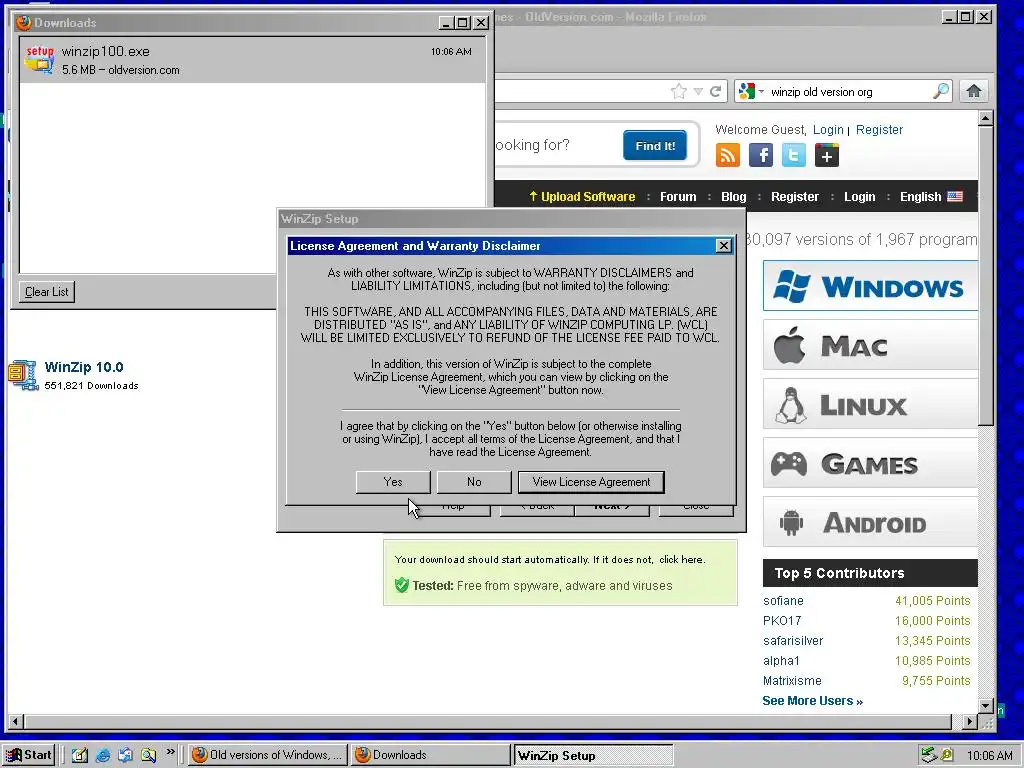
Task: Open the bookmark star dropdown arrow
Action: click(x=697, y=91)
